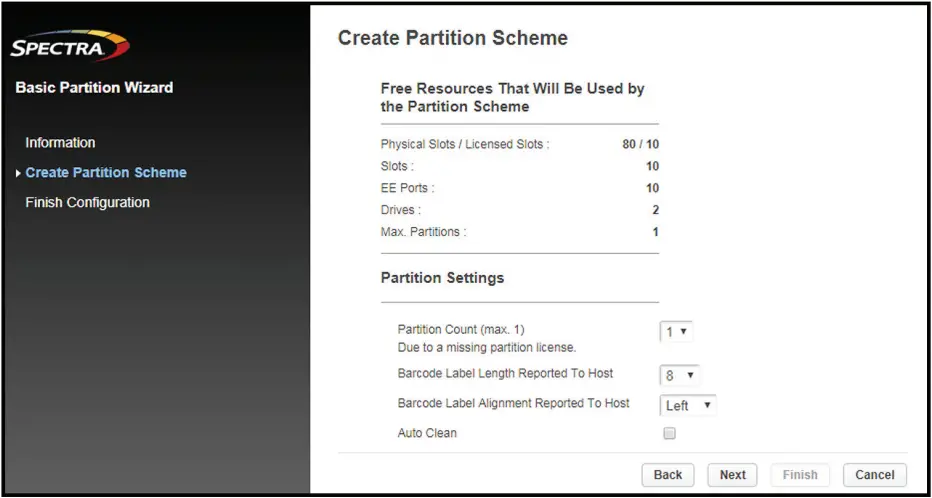Click the Physical Slots / Licensed Slots value

coord(640,145)
